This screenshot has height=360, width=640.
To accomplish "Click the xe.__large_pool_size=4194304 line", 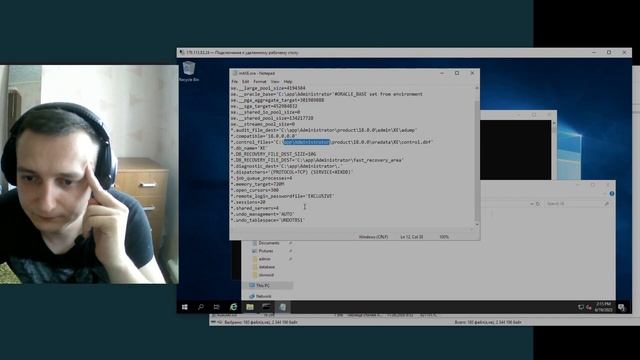I will 268,88.
